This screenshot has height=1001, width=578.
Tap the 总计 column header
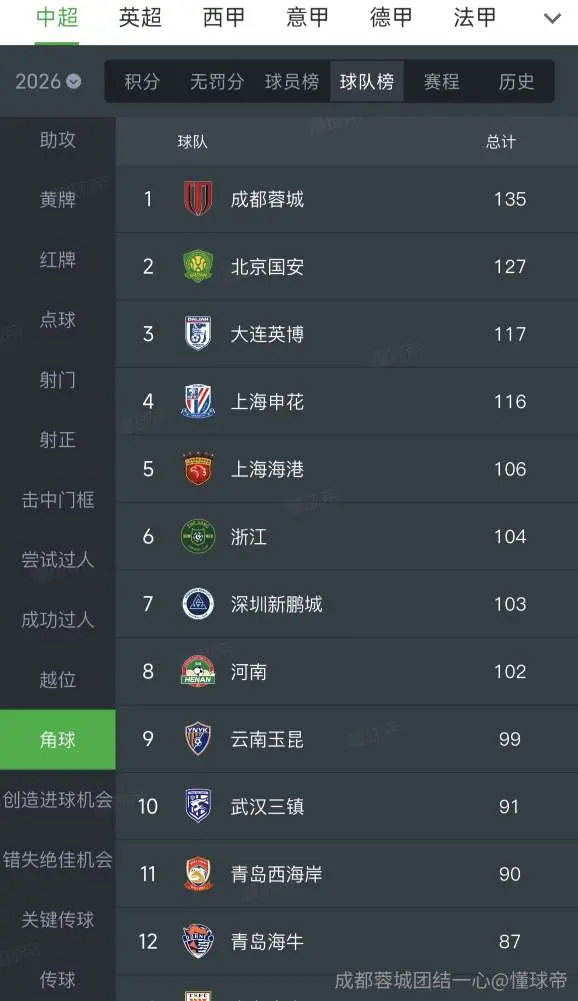pos(501,142)
